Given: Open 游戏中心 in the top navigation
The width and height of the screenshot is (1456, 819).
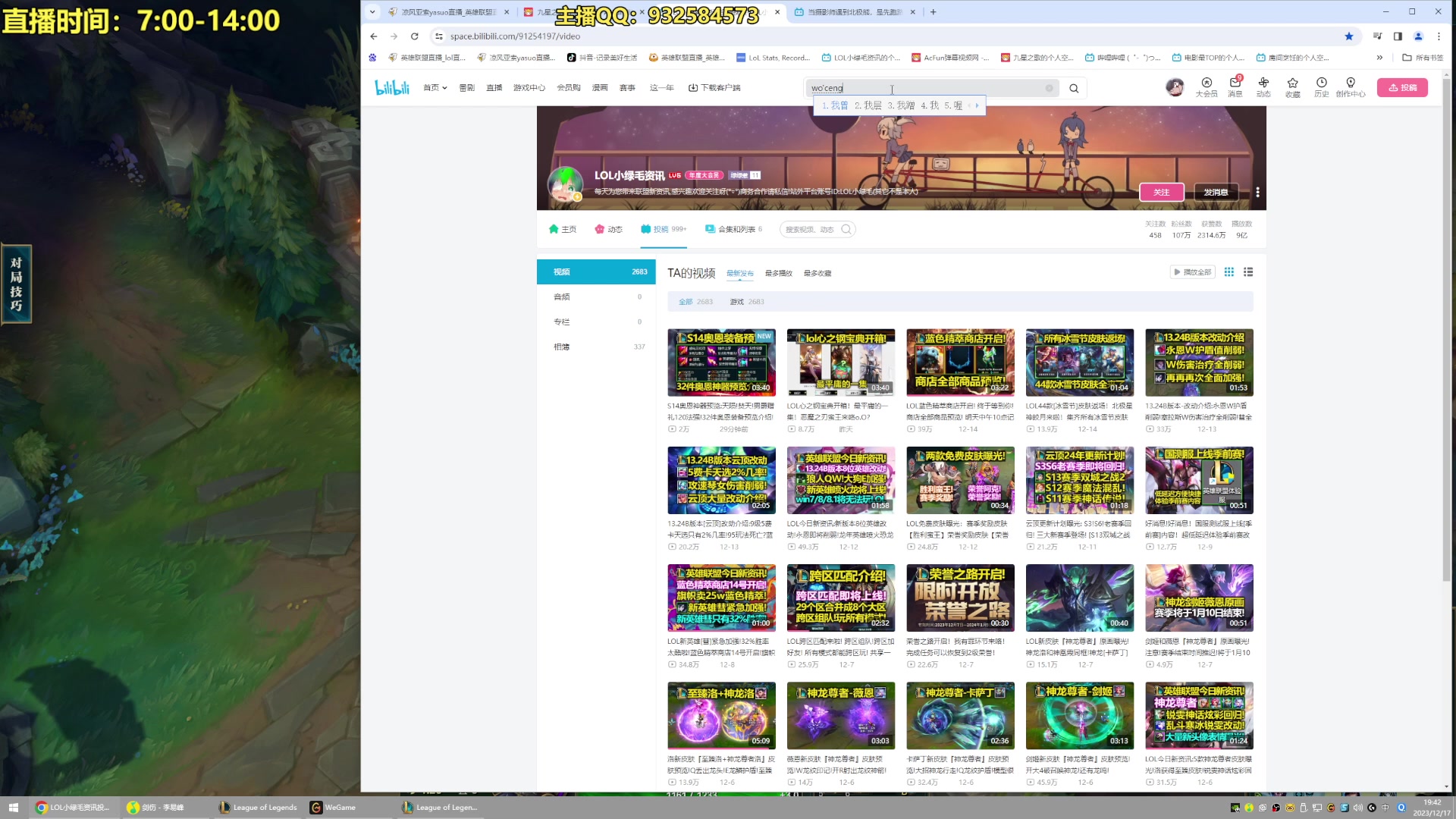Looking at the screenshot, I should [x=529, y=88].
